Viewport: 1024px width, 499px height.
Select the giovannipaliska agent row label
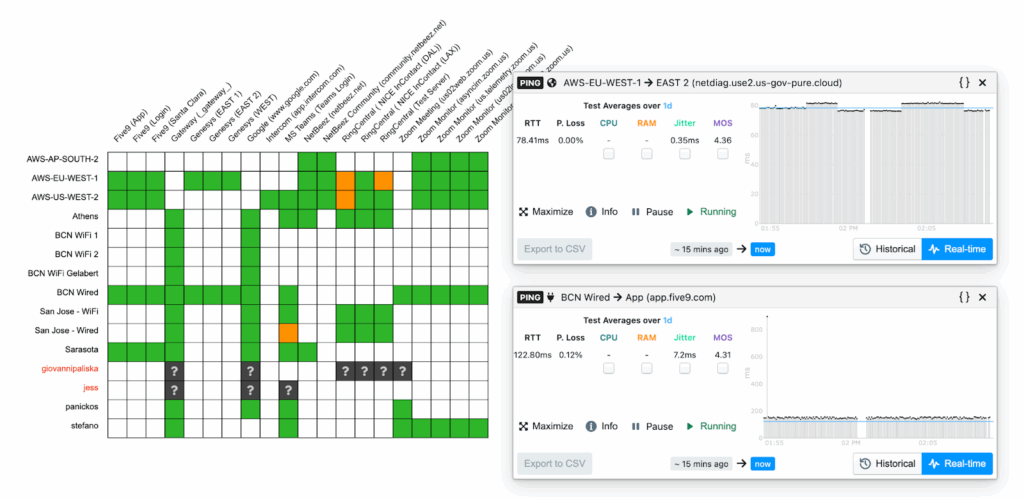point(65,370)
